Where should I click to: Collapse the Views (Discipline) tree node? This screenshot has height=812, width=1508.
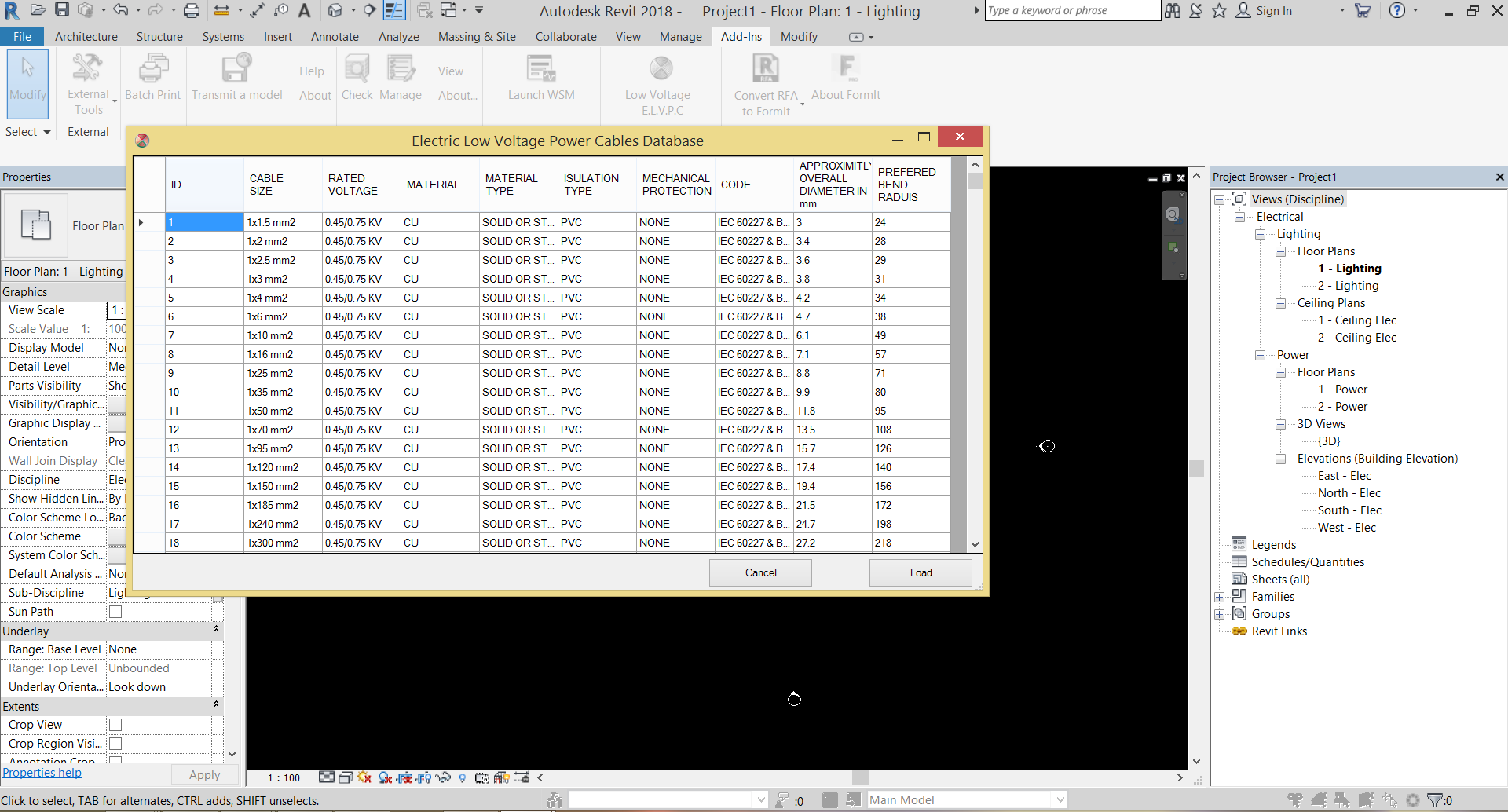1220,199
